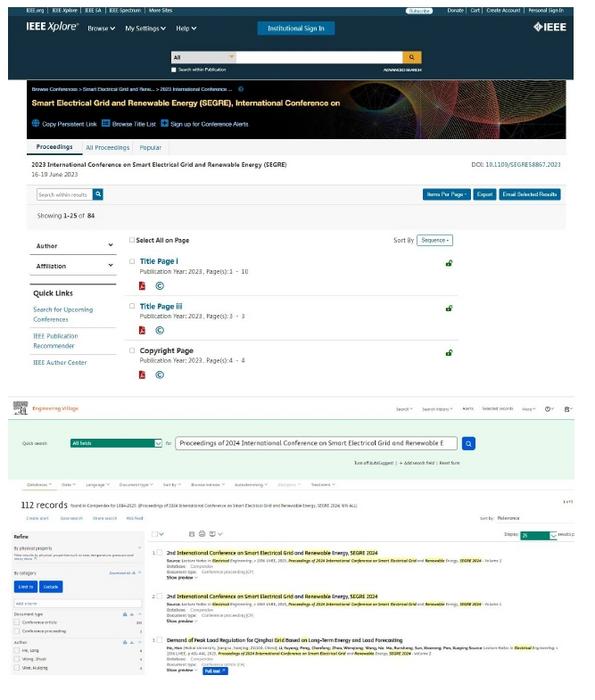Check the Select All on Page checkbox
This screenshot has width=595, height=700.
(x=132, y=240)
